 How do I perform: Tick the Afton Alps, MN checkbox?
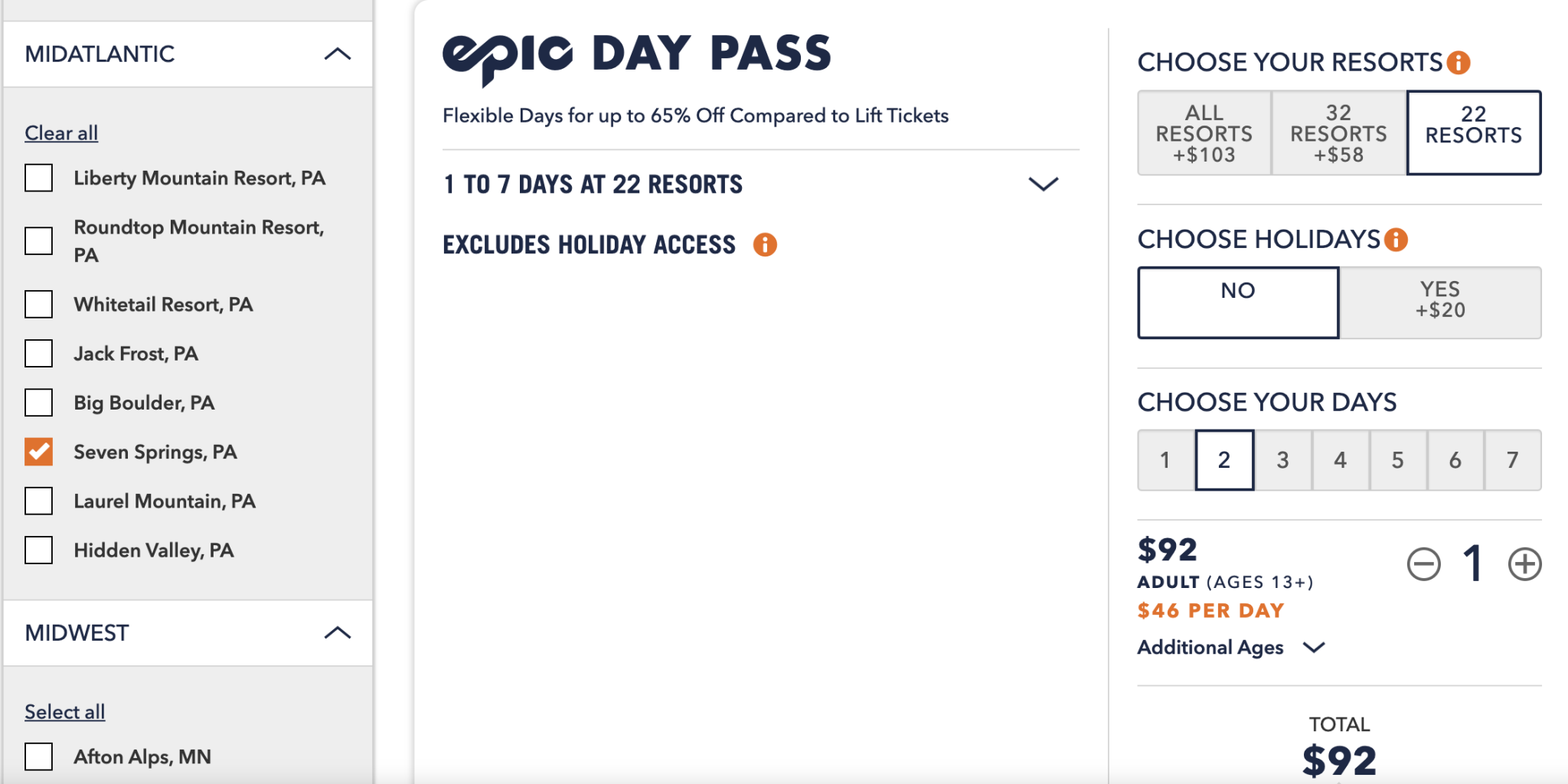point(38,756)
